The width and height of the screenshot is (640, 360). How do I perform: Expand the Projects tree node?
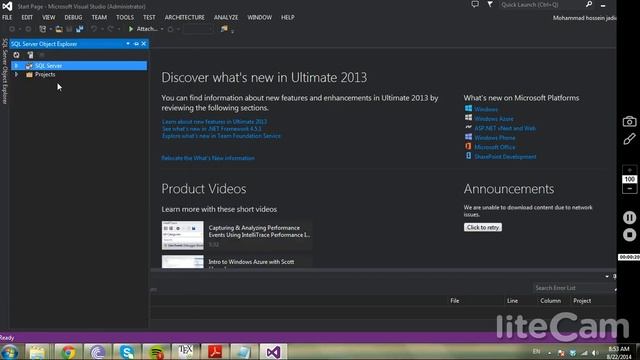16,75
